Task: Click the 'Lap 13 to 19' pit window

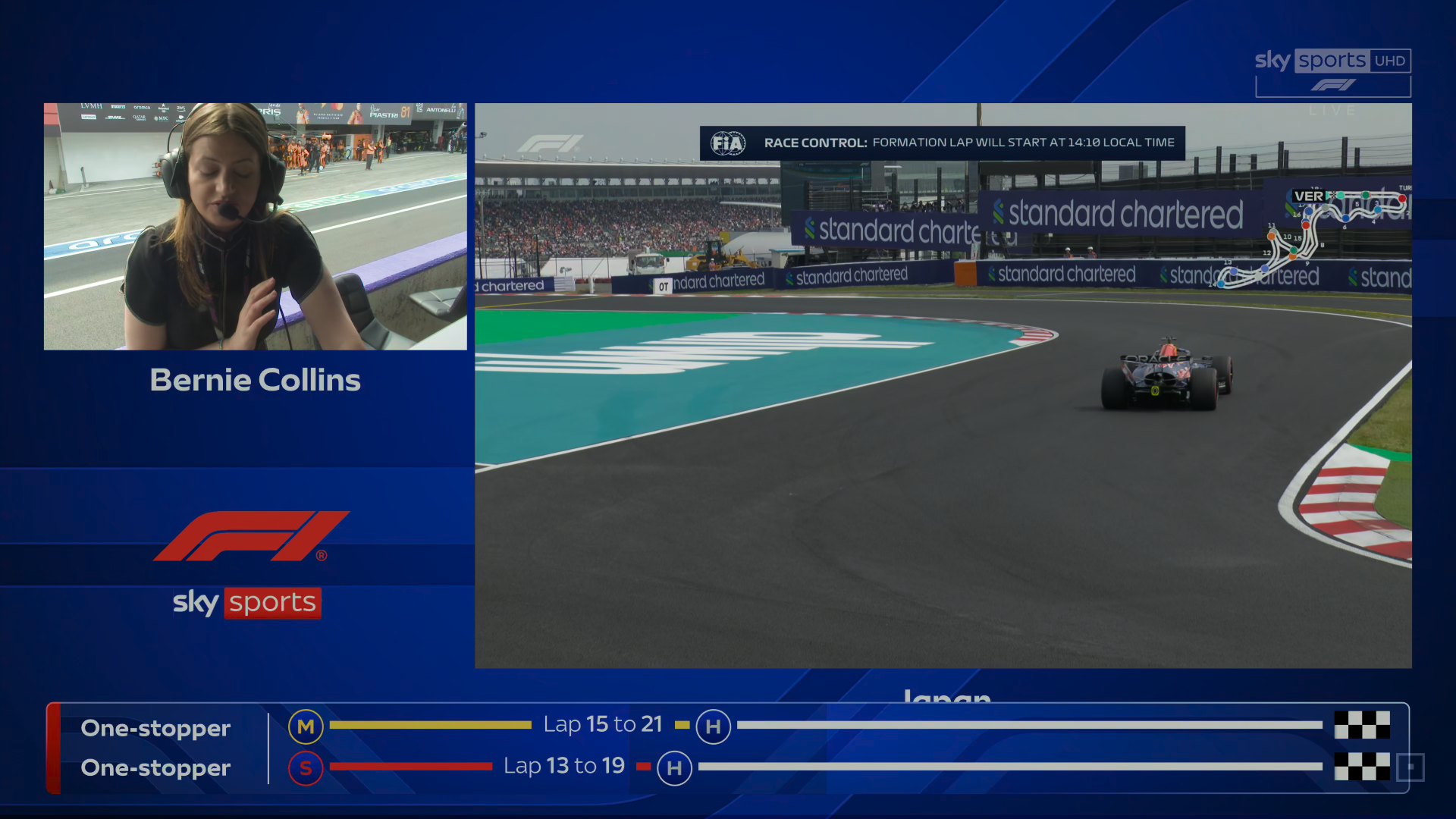Action: tap(564, 766)
